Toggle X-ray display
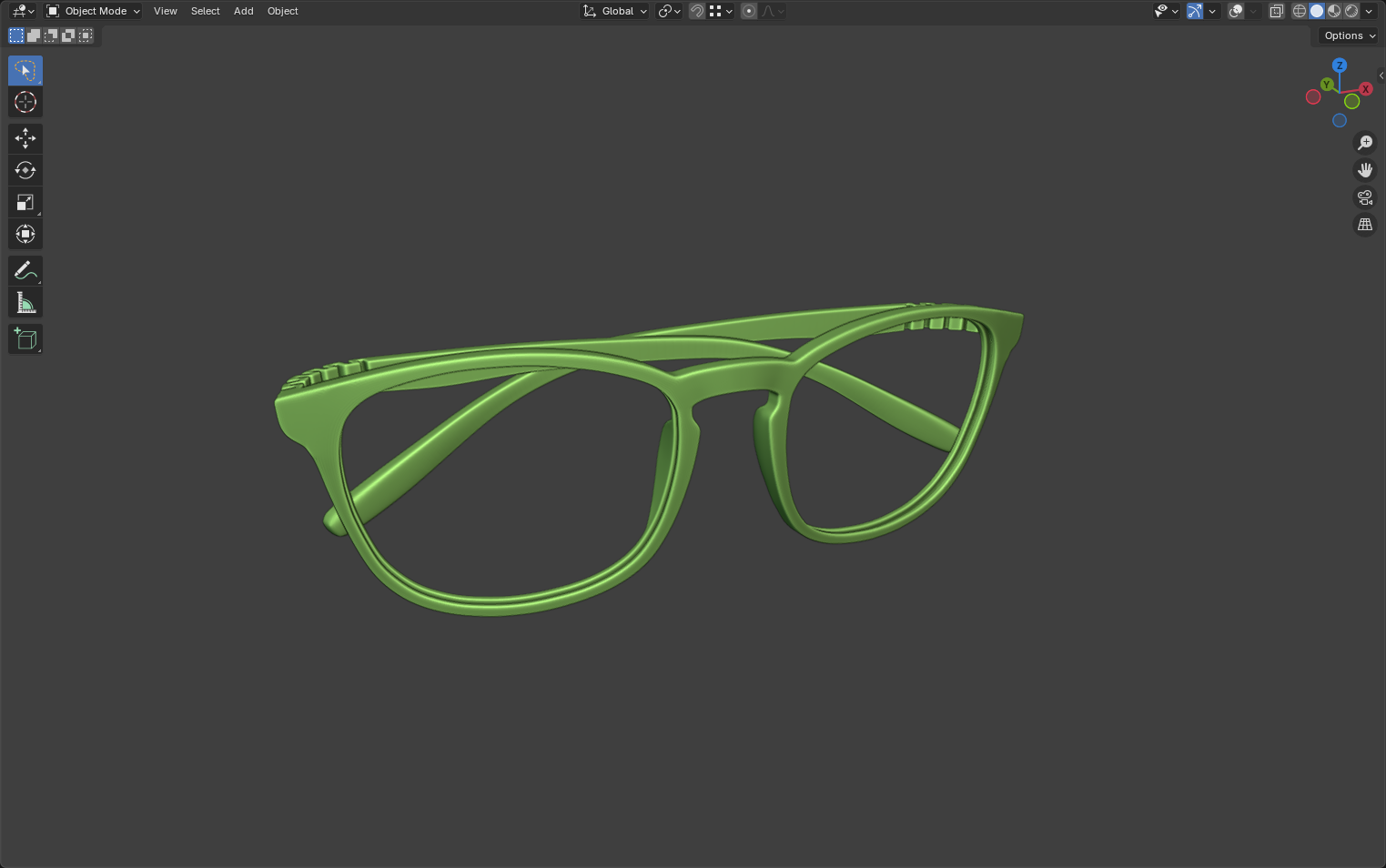Screen dimensions: 1386x868 (x=1276, y=11)
